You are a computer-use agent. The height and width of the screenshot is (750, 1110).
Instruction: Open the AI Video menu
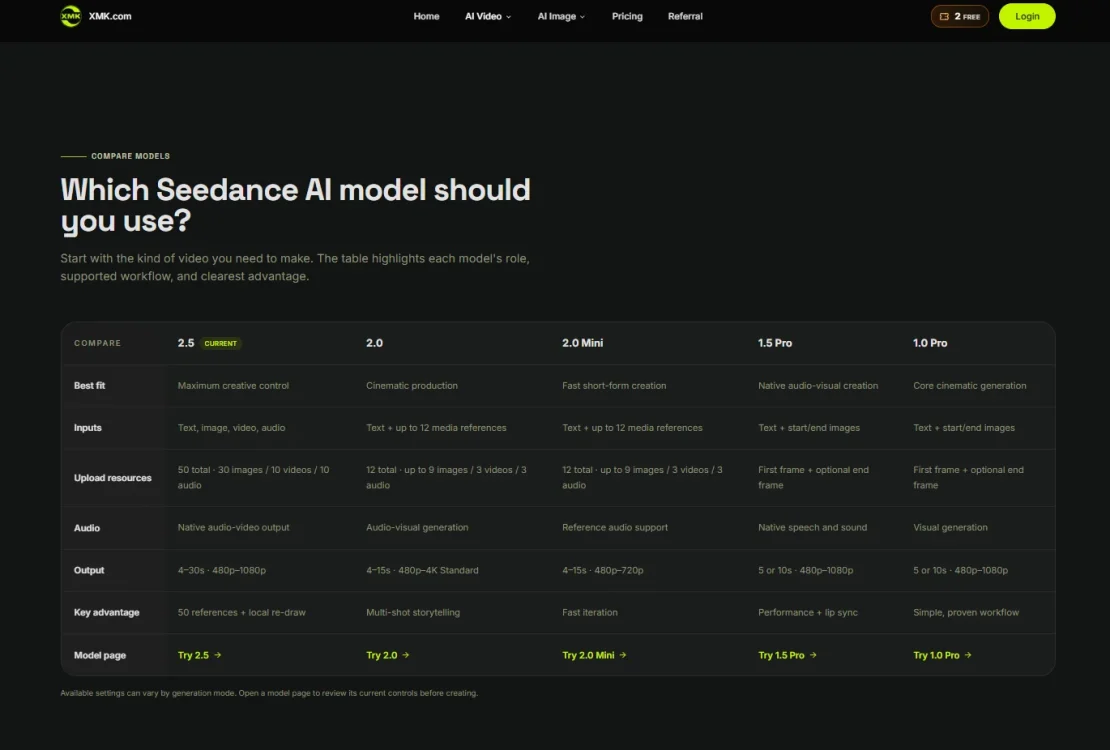[x=488, y=16]
